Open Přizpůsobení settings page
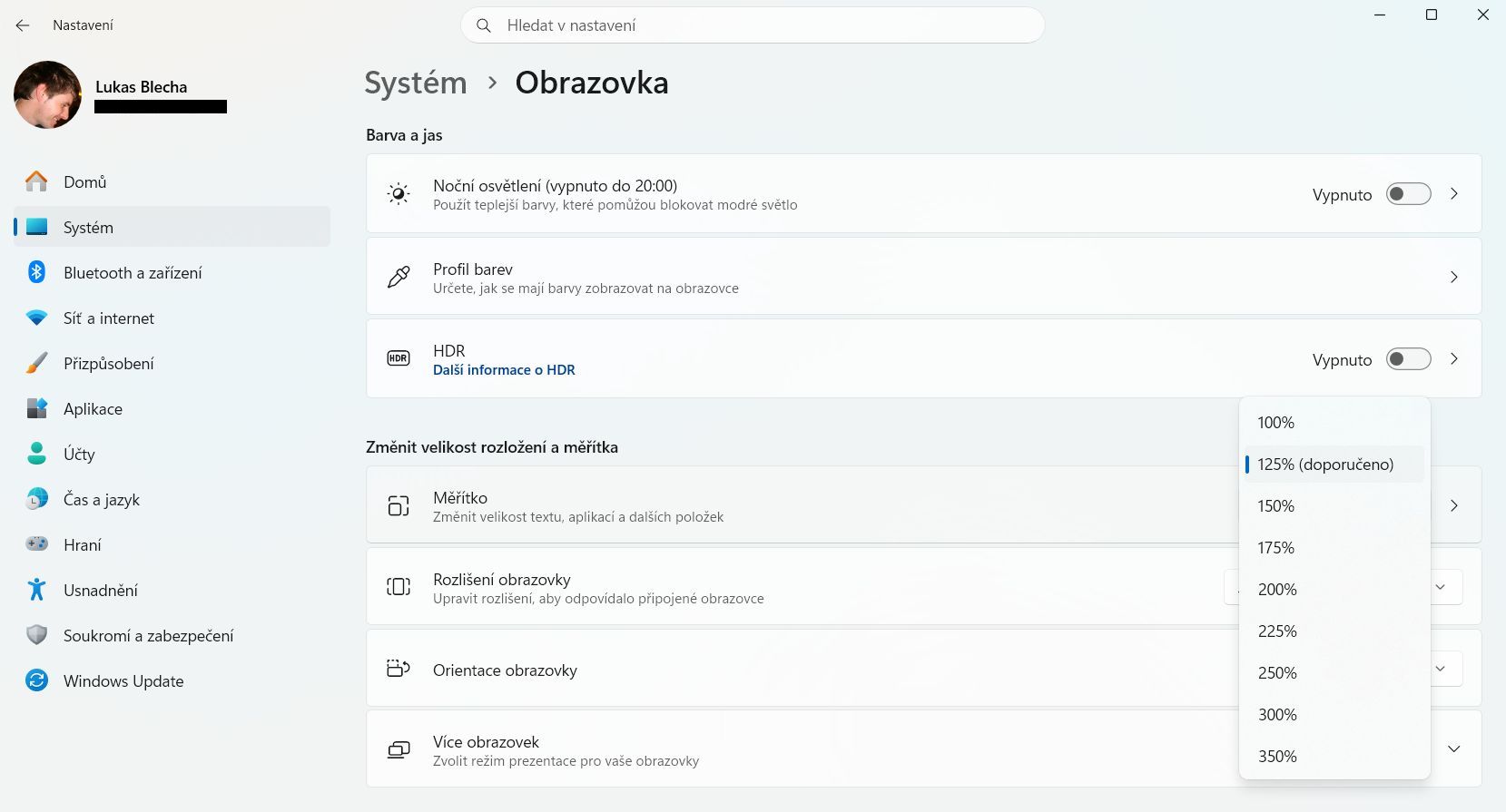Image resolution: width=1506 pixels, height=812 pixels. pyautogui.click(x=172, y=363)
